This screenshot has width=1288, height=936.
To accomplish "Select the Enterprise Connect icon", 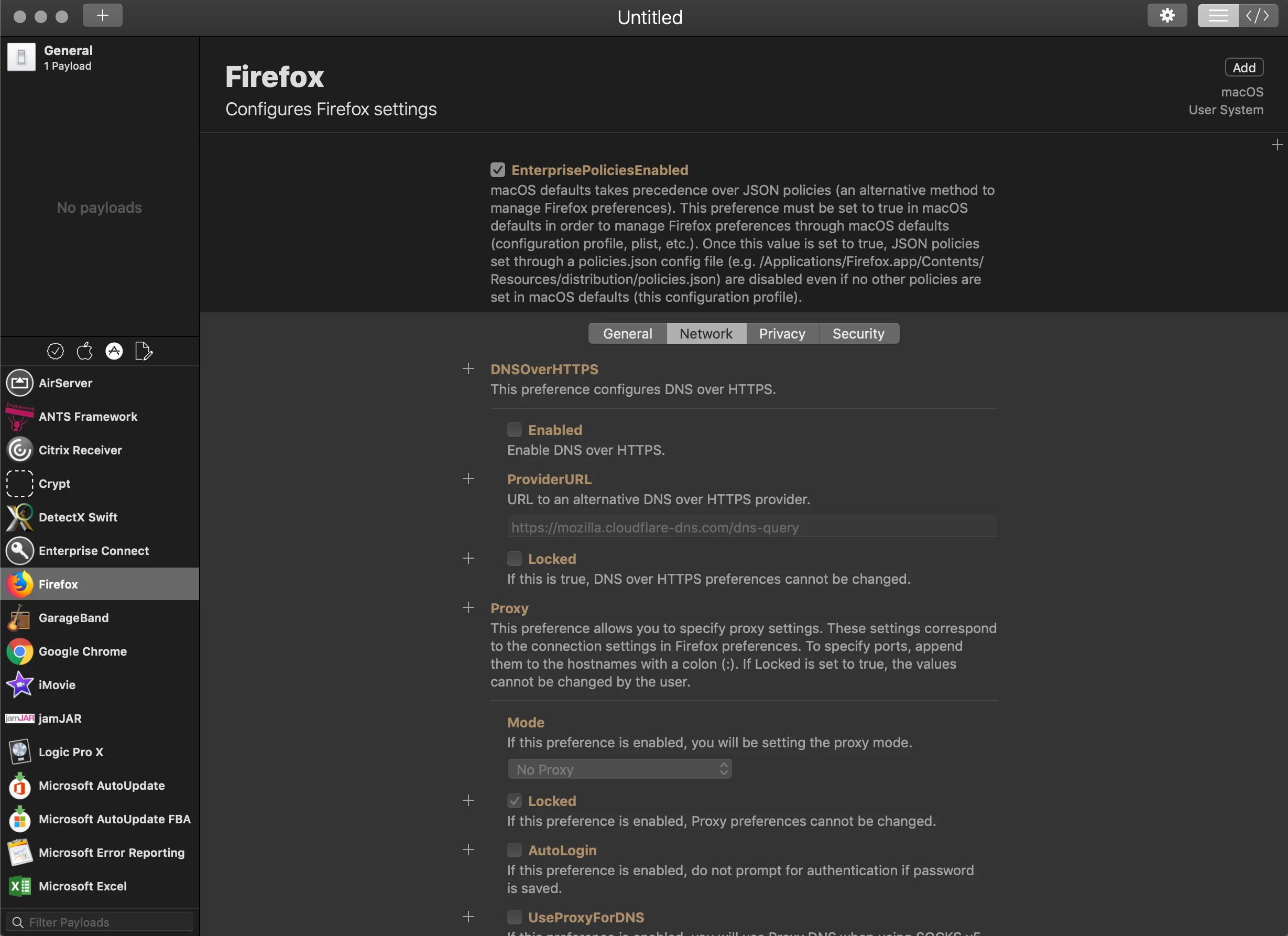I will tap(20, 550).
